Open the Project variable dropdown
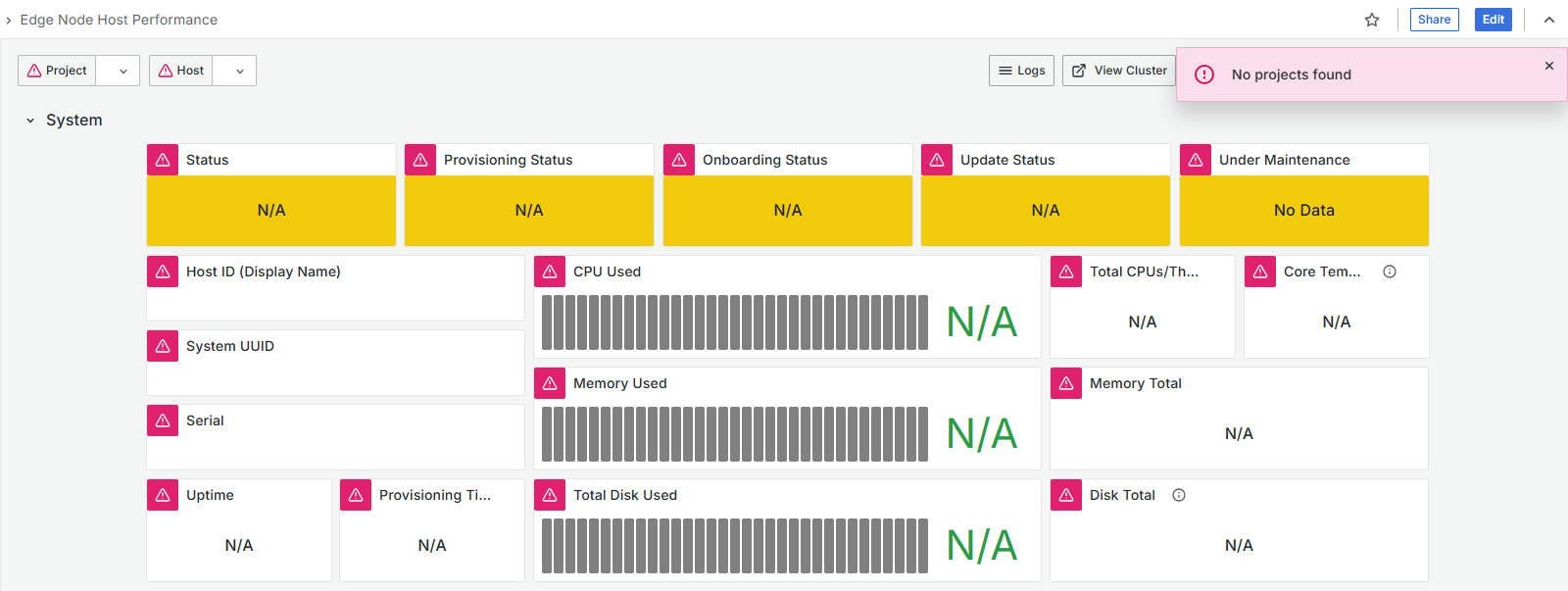Viewport: 1568px width, 591px height. coord(122,71)
